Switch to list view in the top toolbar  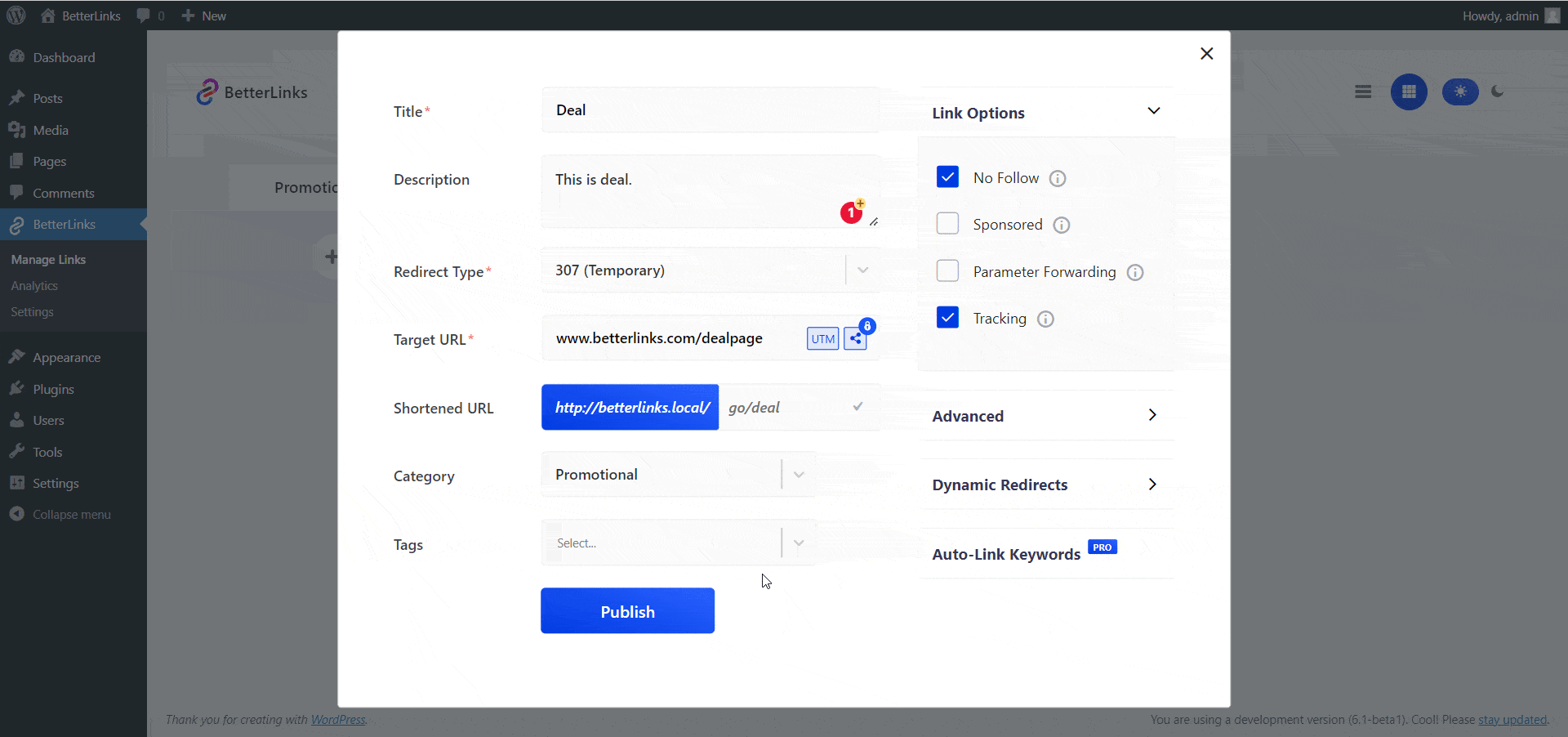click(1362, 92)
